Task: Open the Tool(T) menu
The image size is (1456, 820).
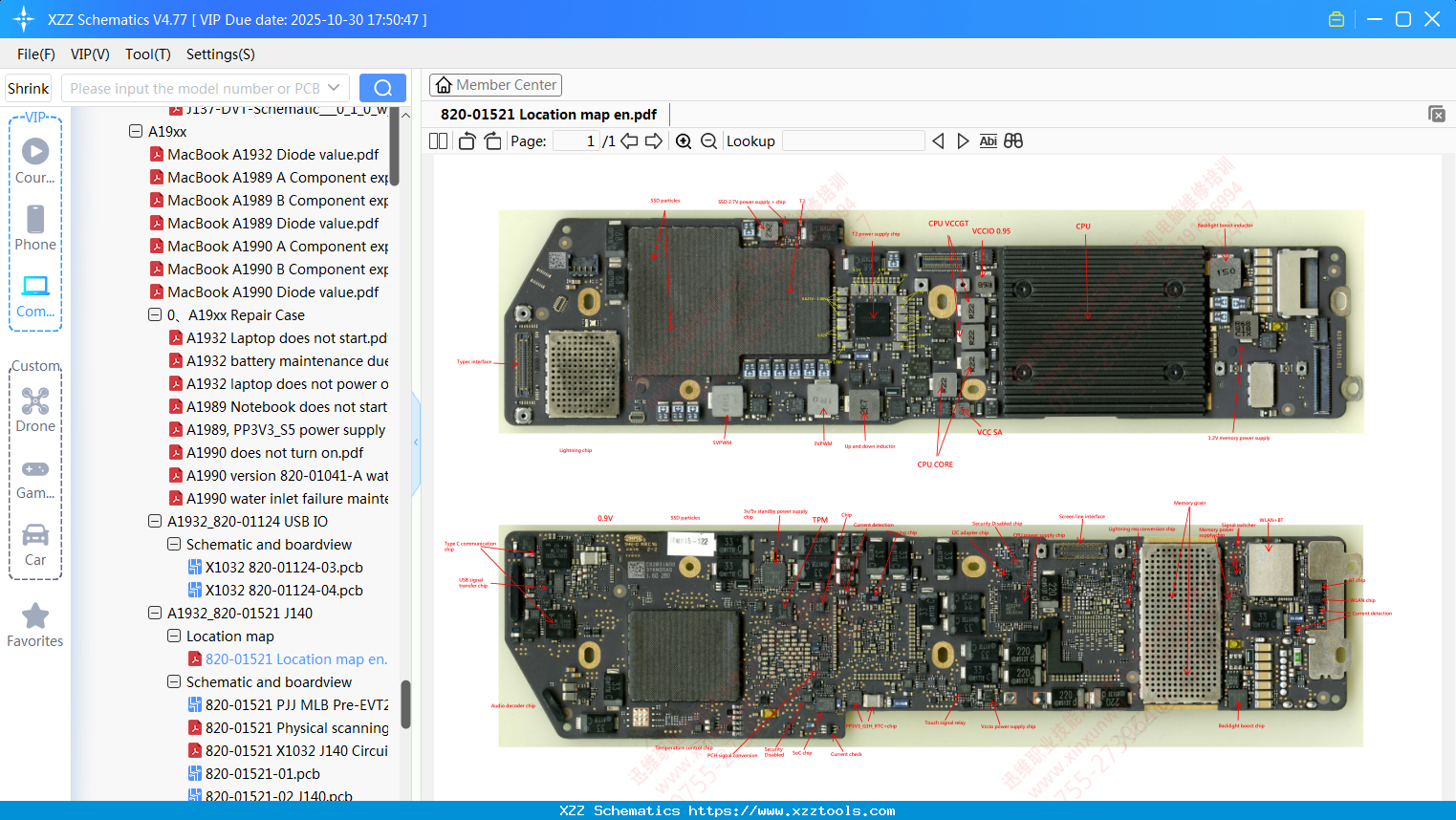Action: [x=148, y=54]
